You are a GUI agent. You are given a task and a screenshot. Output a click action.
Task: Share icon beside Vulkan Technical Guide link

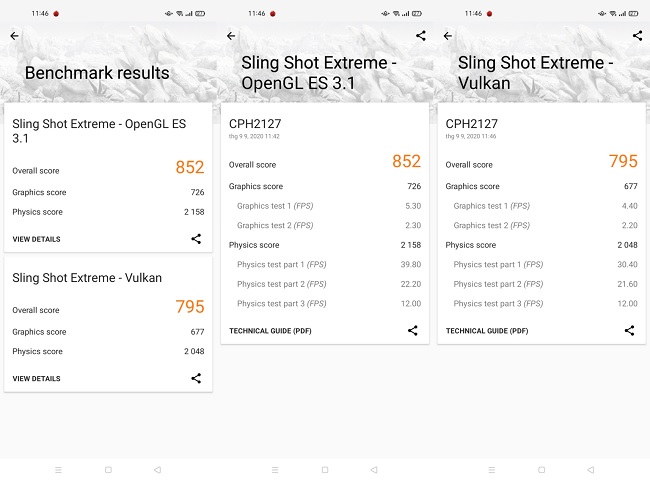[x=630, y=330]
